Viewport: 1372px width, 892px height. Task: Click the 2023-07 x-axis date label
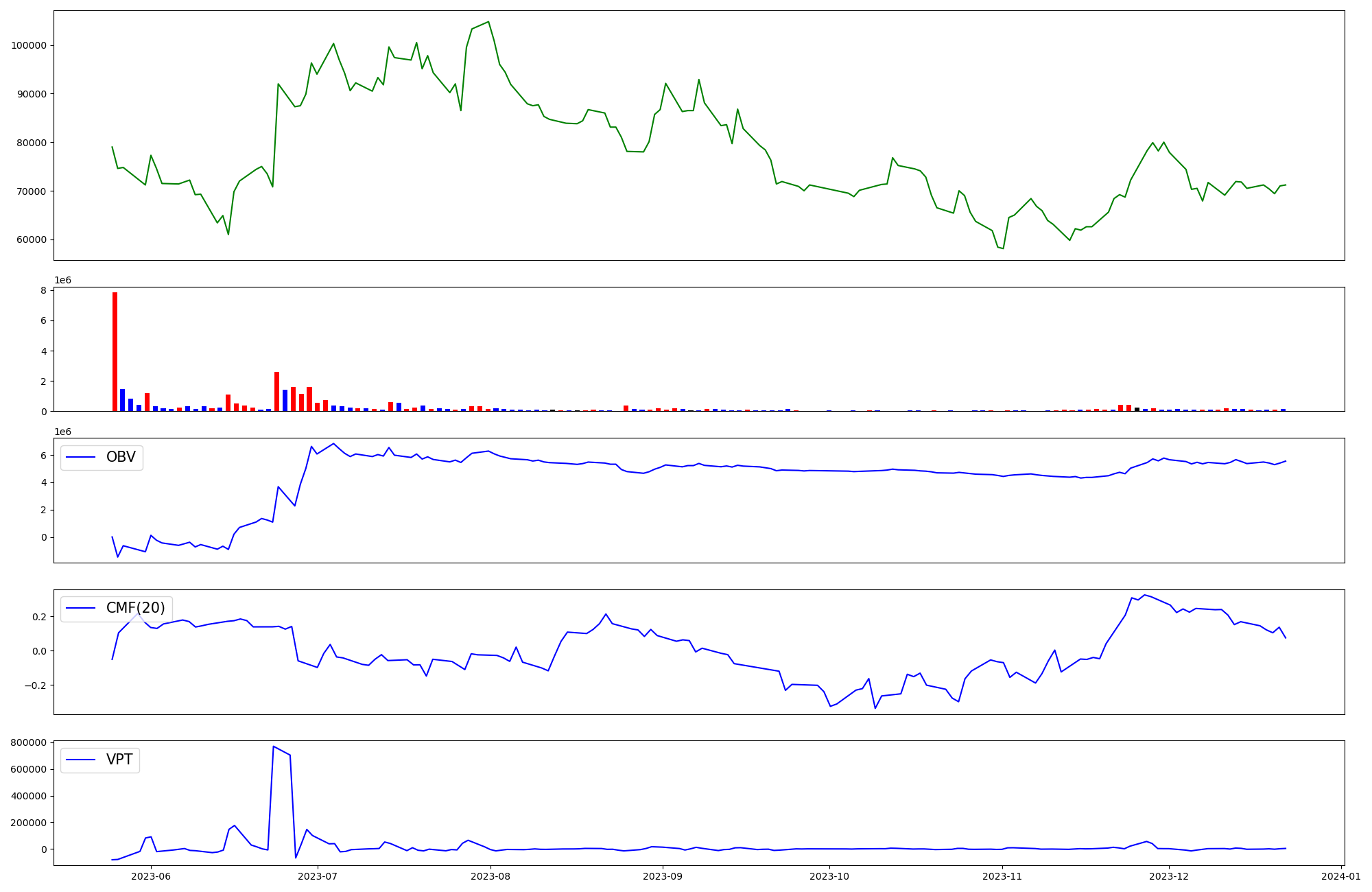point(318,876)
